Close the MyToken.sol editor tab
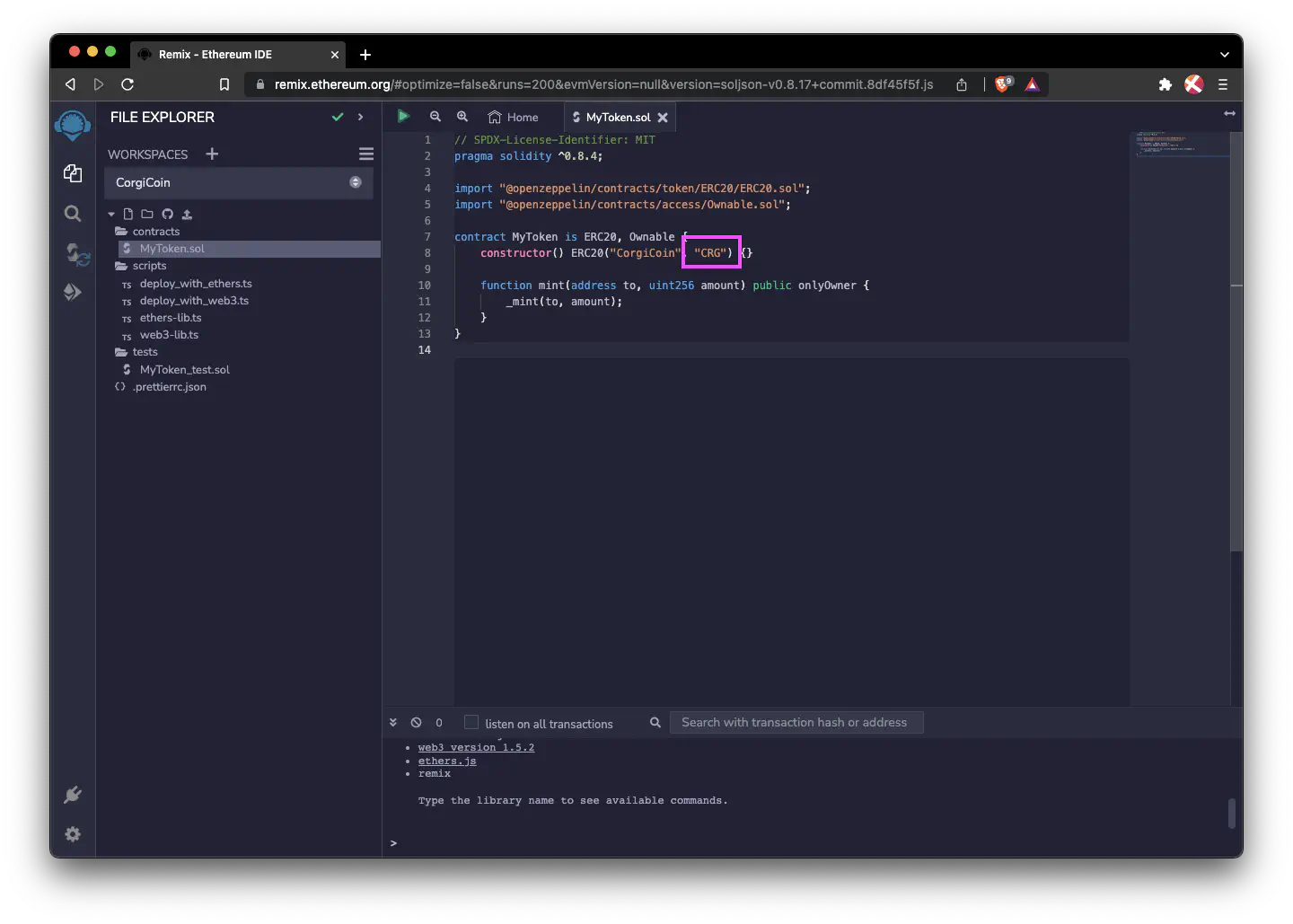This screenshot has width=1293, height=924. pos(663,118)
